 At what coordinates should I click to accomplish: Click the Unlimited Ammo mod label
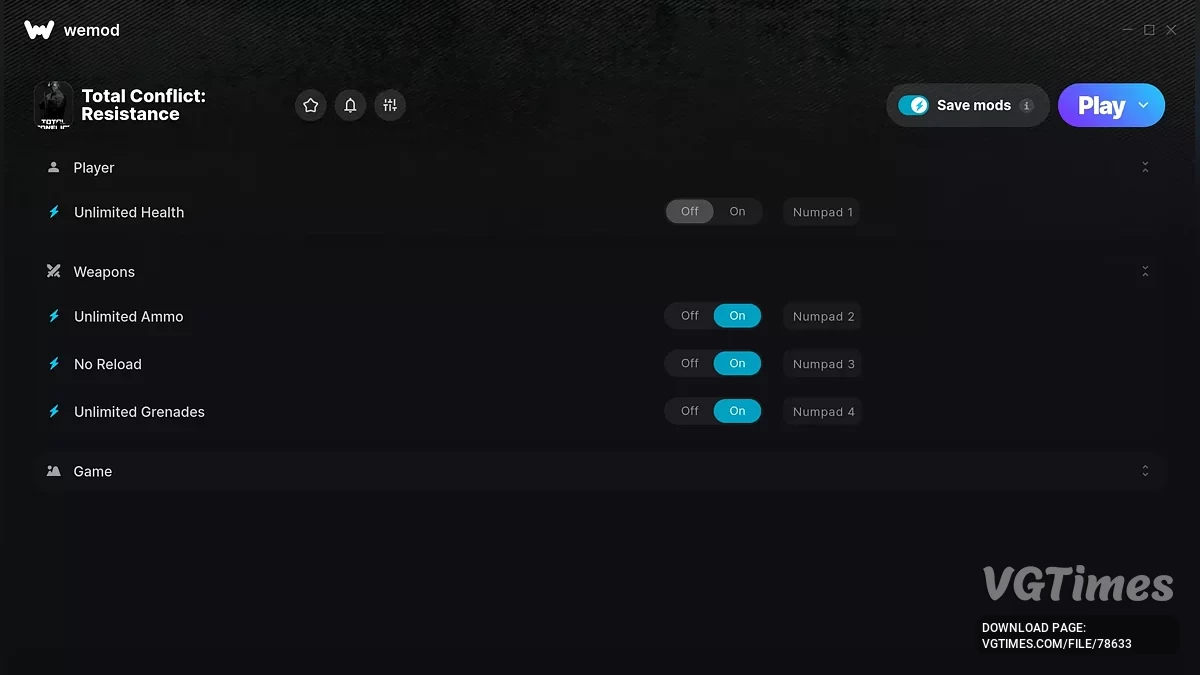[x=129, y=316]
